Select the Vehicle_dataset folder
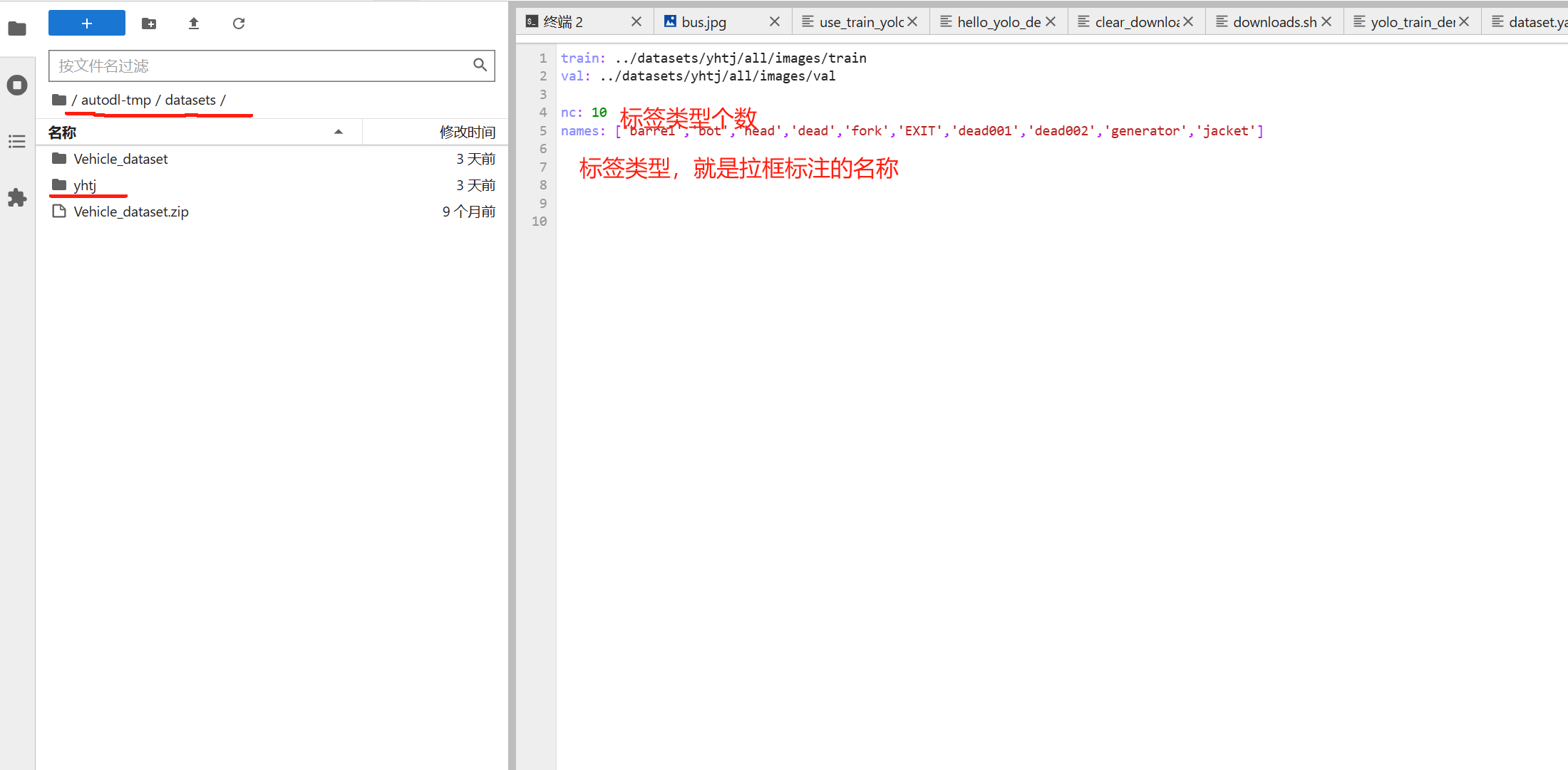The image size is (1568, 770). point(272,159)
